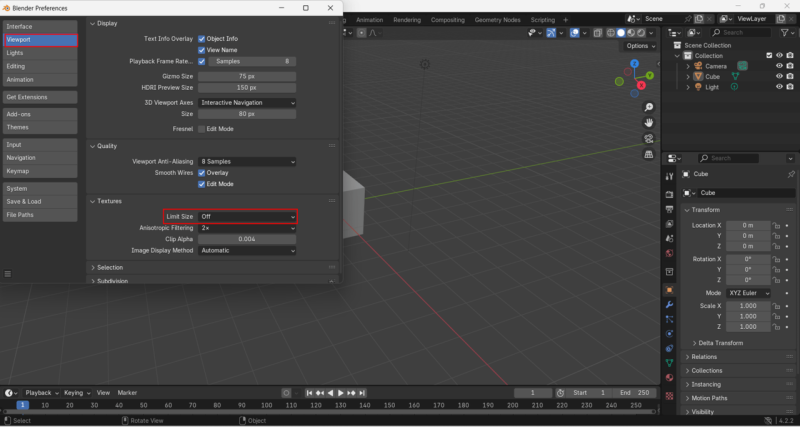Open the Texture properties checker tab
Image resolution: width=800 pixels, height=427 pixels.
669,396
